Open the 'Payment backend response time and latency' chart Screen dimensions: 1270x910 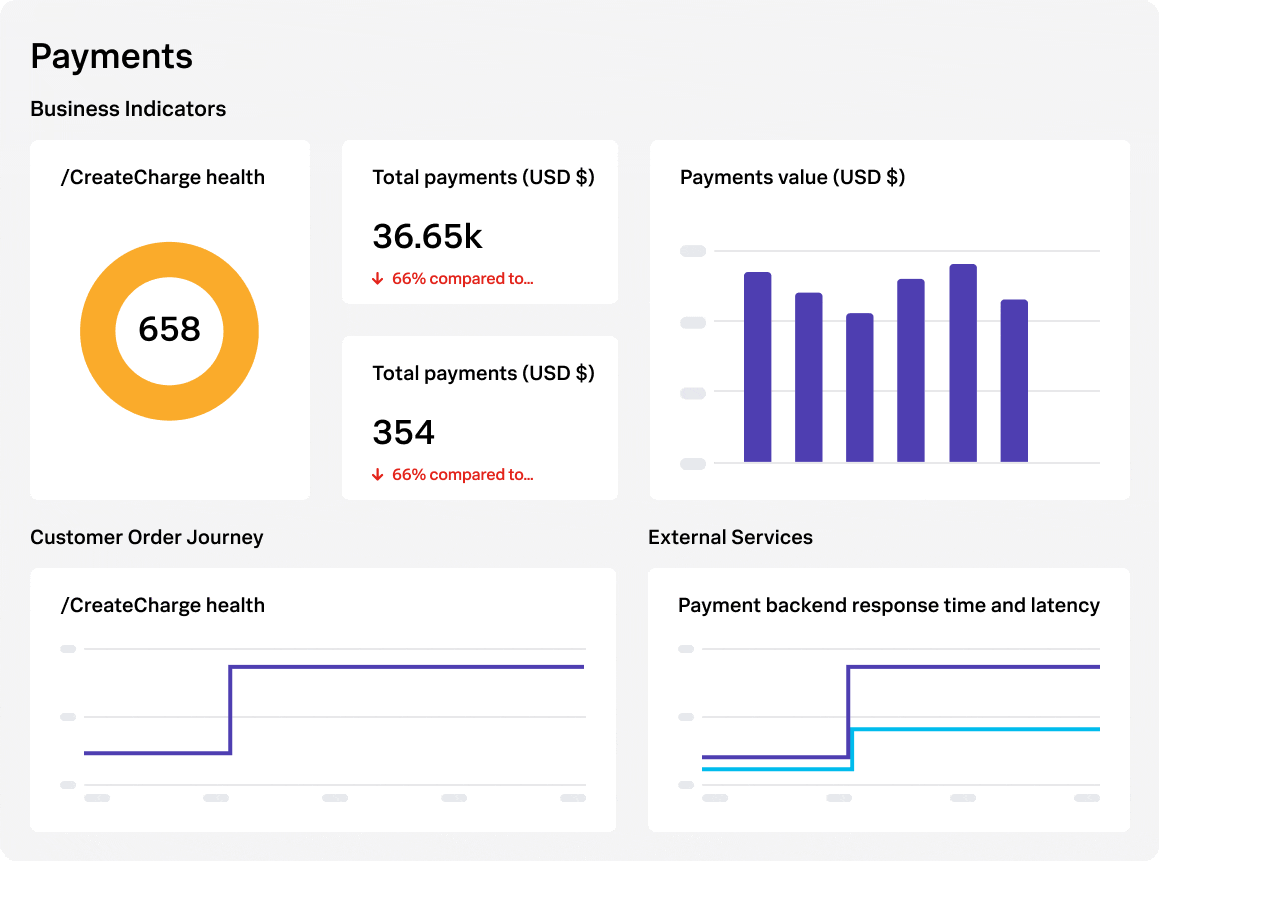tap(889, 605)
